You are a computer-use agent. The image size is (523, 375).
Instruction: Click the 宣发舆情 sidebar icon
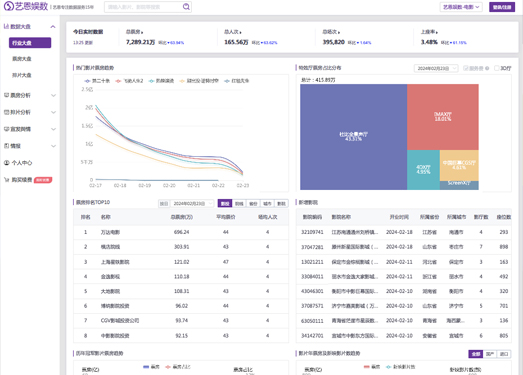(x=6, y=129)
